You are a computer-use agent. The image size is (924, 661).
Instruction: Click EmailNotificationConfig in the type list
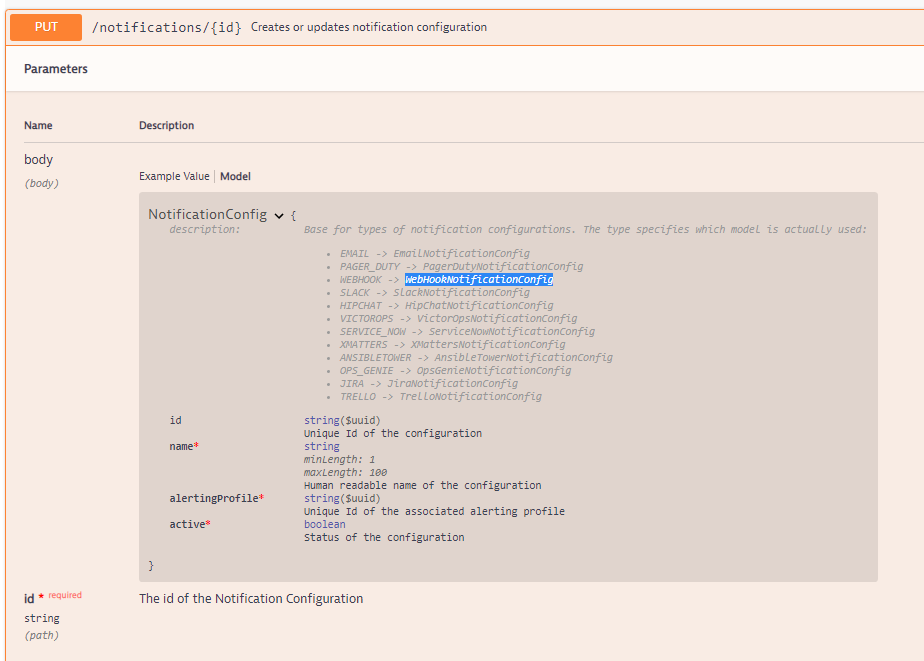[x=461, y=254]
